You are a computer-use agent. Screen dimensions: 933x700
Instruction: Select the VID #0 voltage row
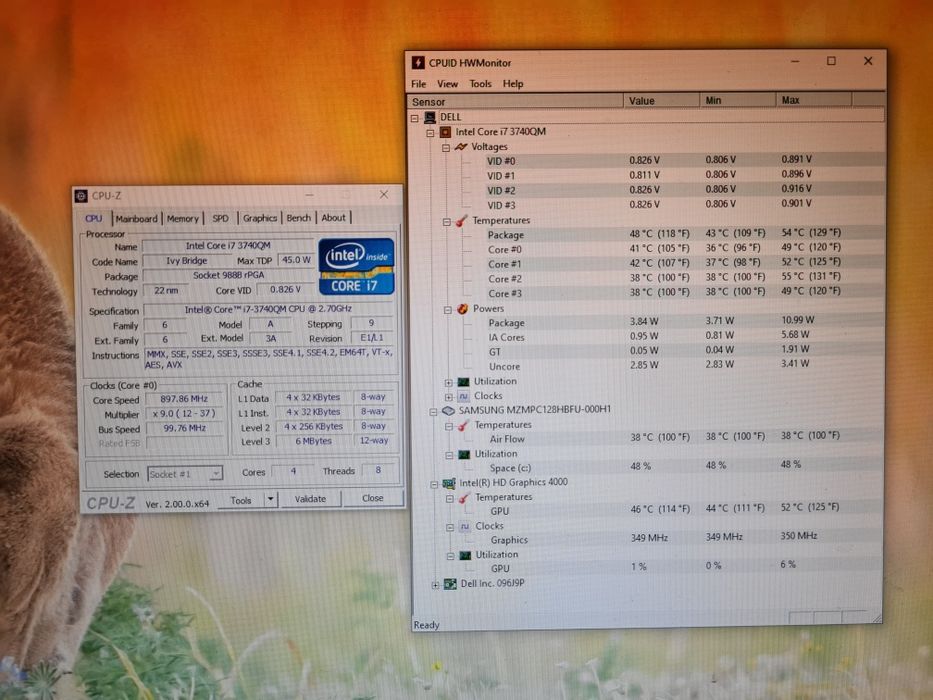coord(684,160)
